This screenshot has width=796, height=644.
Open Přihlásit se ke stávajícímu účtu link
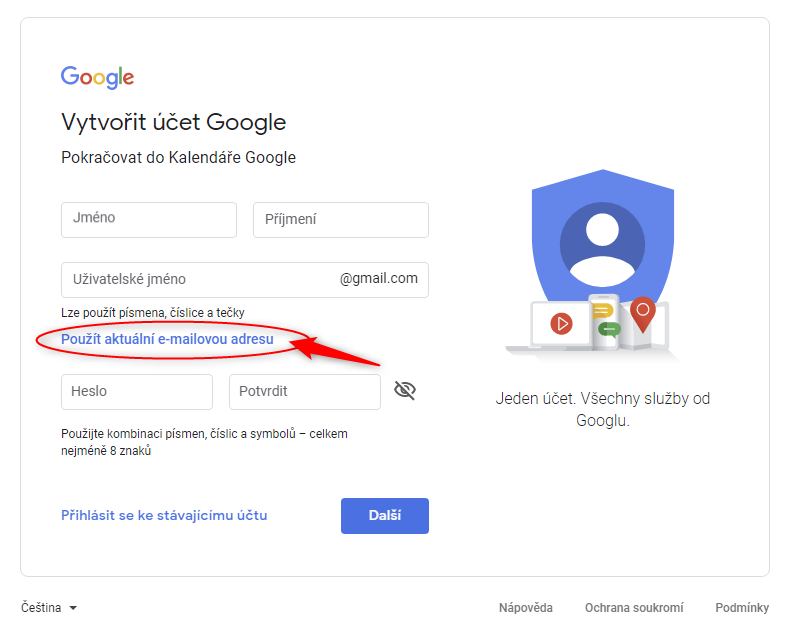pyautogui.click(x=164, y=515)
